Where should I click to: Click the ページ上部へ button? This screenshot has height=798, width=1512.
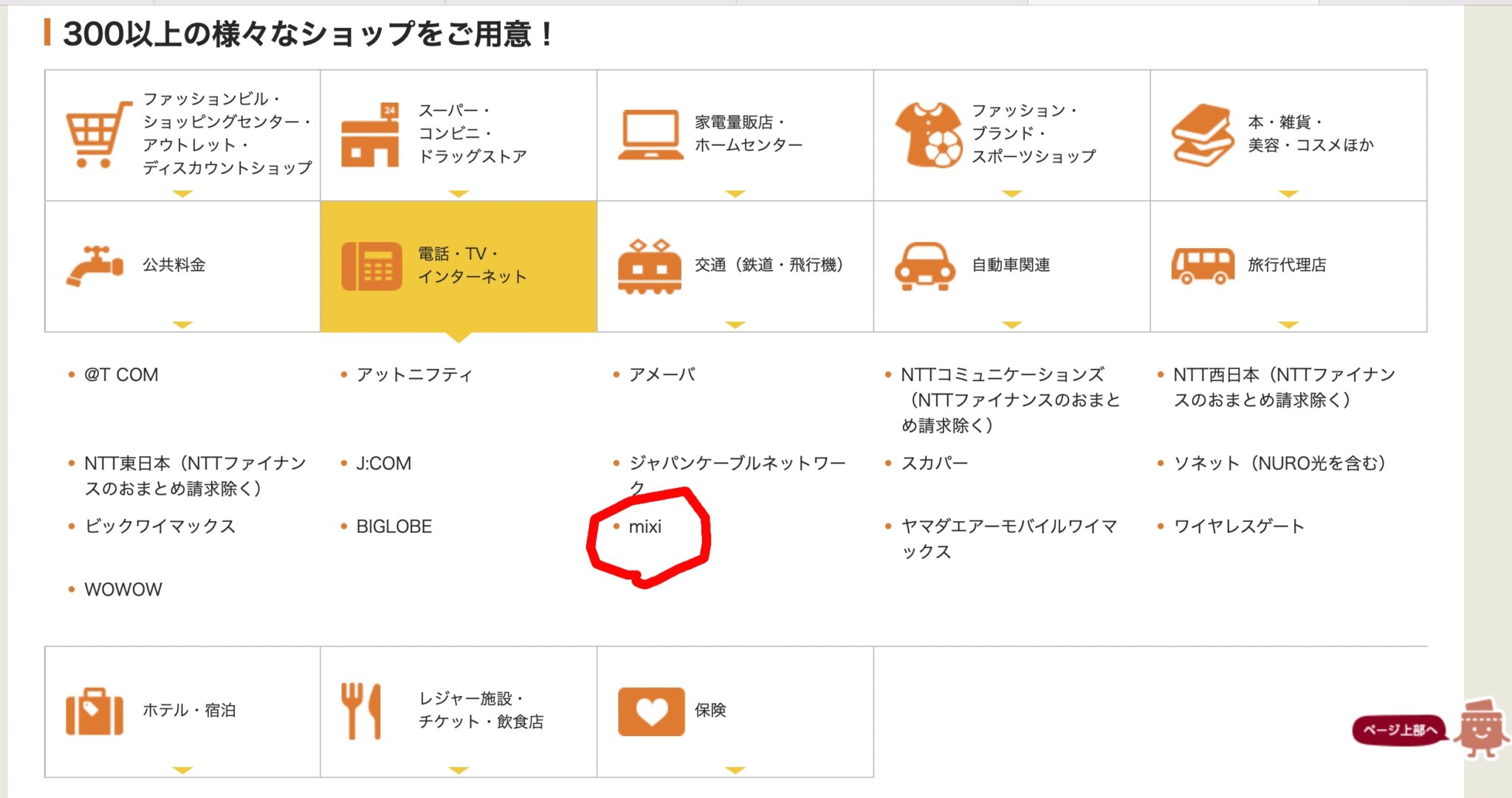pos(1400,730)
